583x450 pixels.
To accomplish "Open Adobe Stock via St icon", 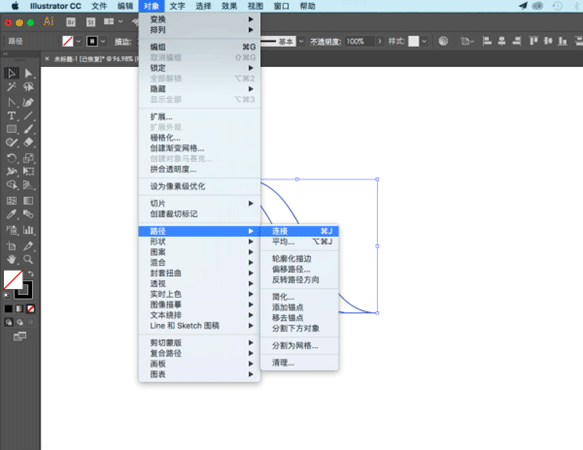I will [x=91, y=22].
